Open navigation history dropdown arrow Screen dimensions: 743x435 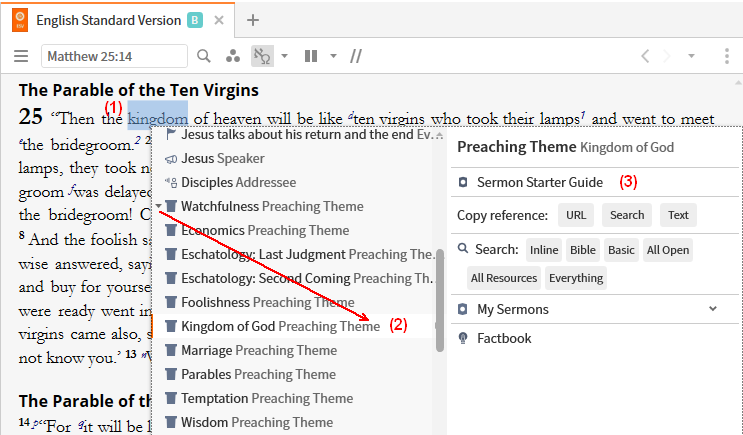(x=691, y=56)
